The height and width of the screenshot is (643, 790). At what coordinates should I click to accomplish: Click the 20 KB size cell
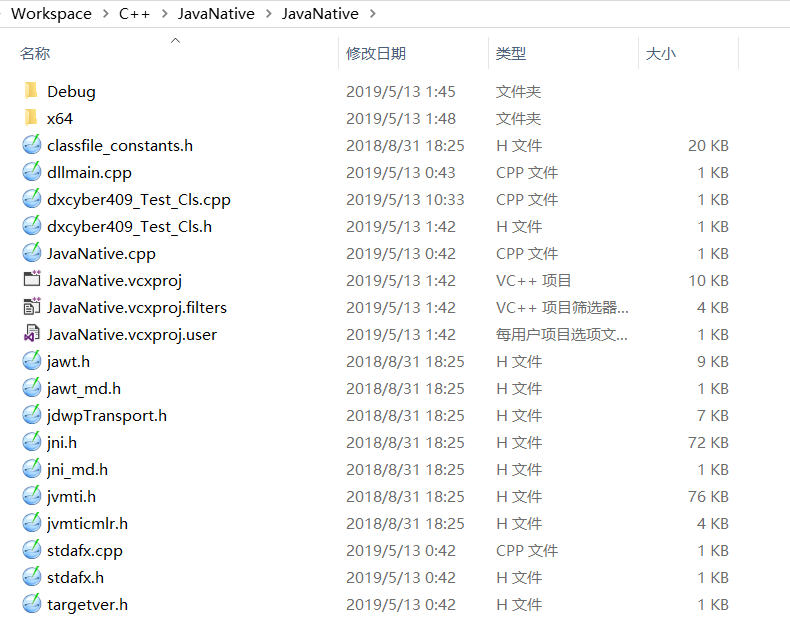(x=708, y=146)
